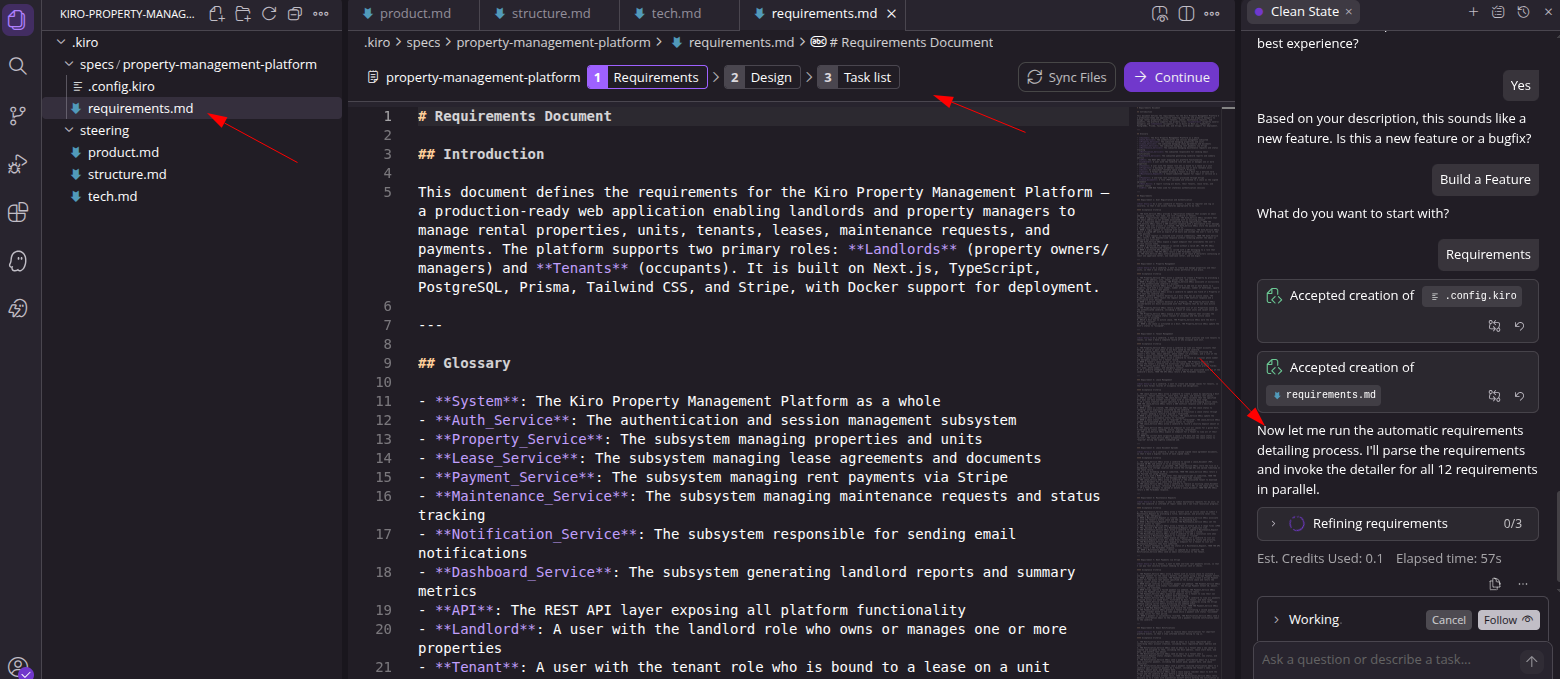Open the preview icon in editor toolbar

pyautogui.click(x=1160, y=13)
